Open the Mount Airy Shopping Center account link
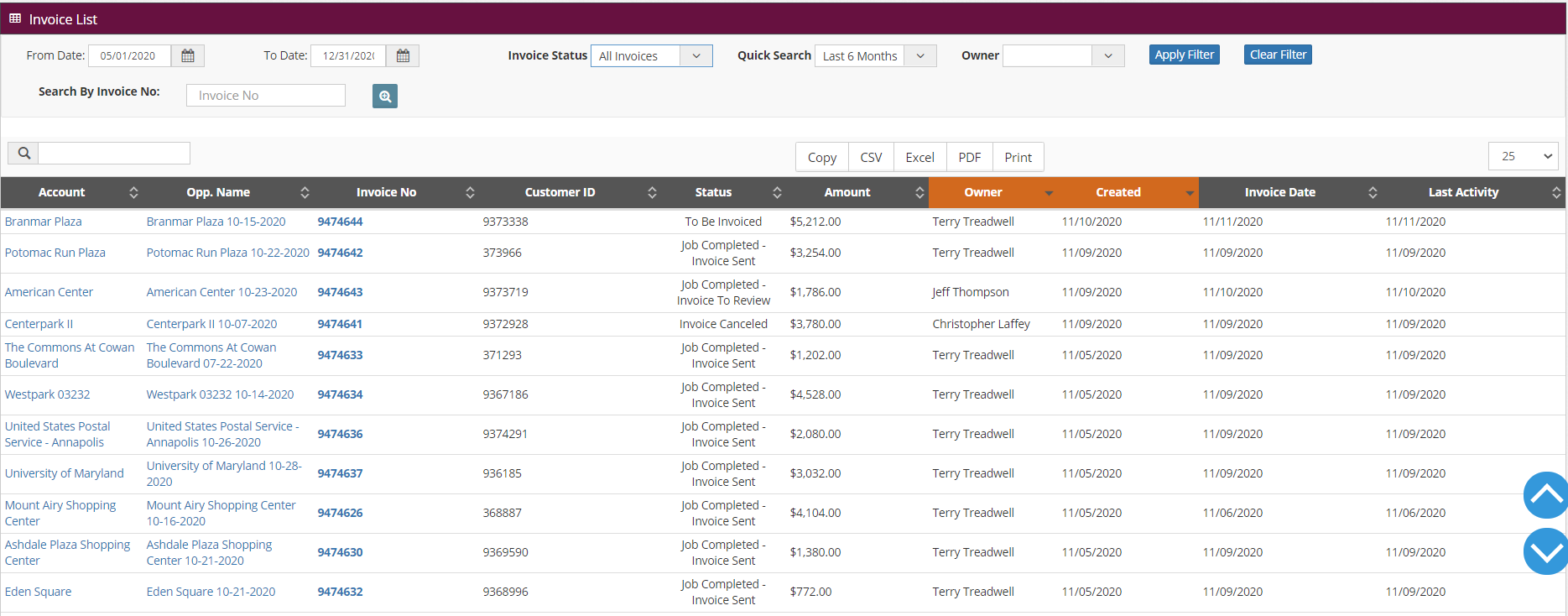1568x616 pixels. 60,513
